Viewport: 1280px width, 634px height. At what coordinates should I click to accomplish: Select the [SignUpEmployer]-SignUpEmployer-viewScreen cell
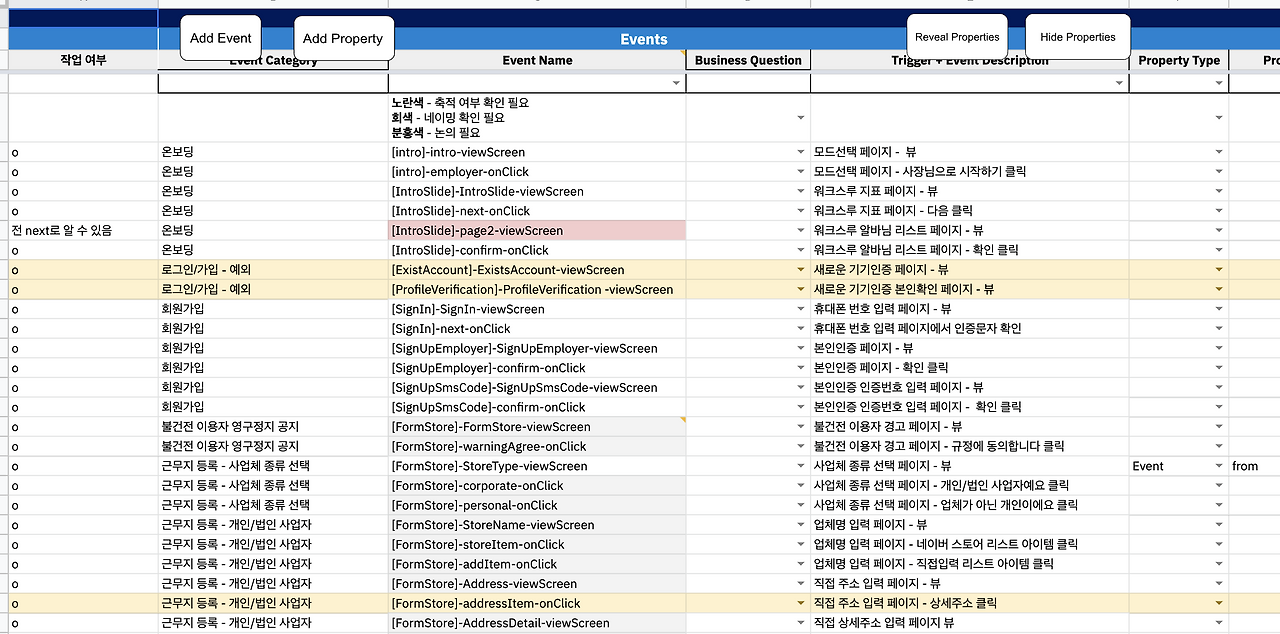(537, 349)
